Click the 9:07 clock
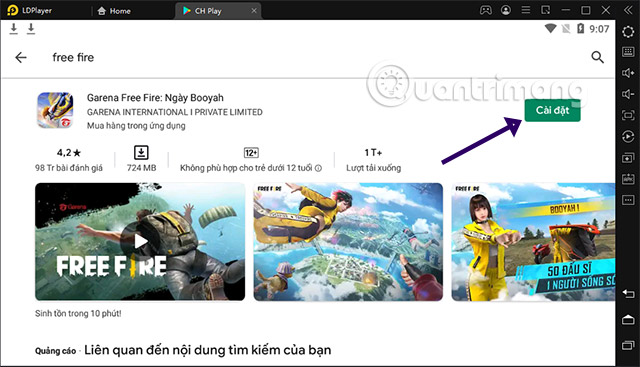This screenshot has height=367, width=640. pos(599,29)
